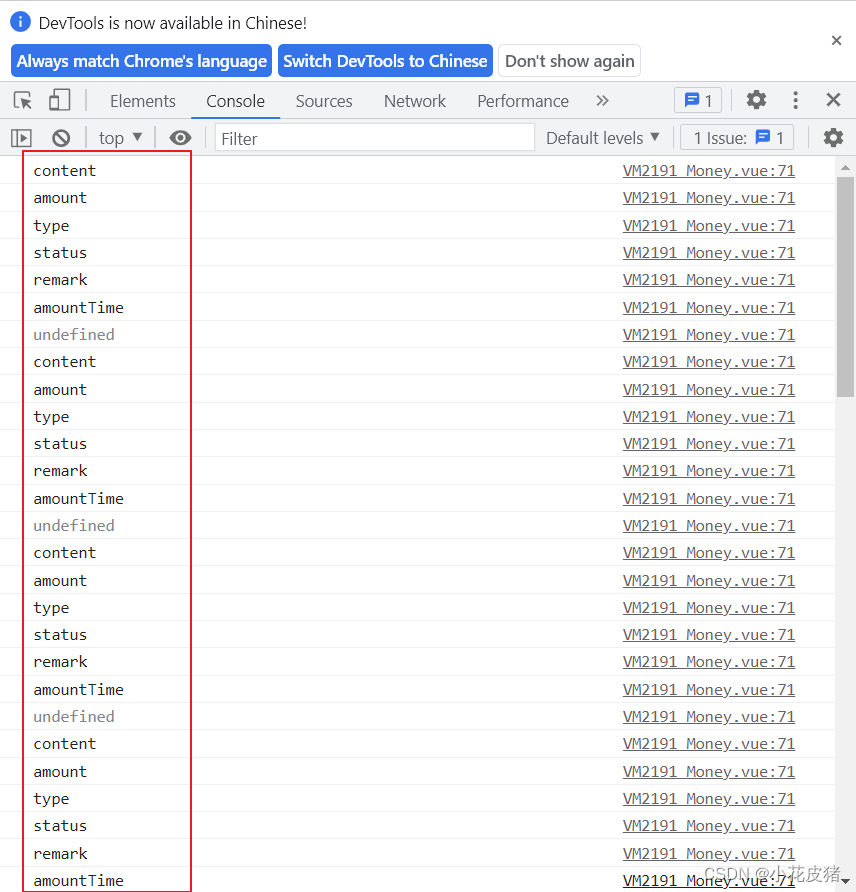
Task: Click the console vertical scrollbar thumb
Action: coord(845,287)
